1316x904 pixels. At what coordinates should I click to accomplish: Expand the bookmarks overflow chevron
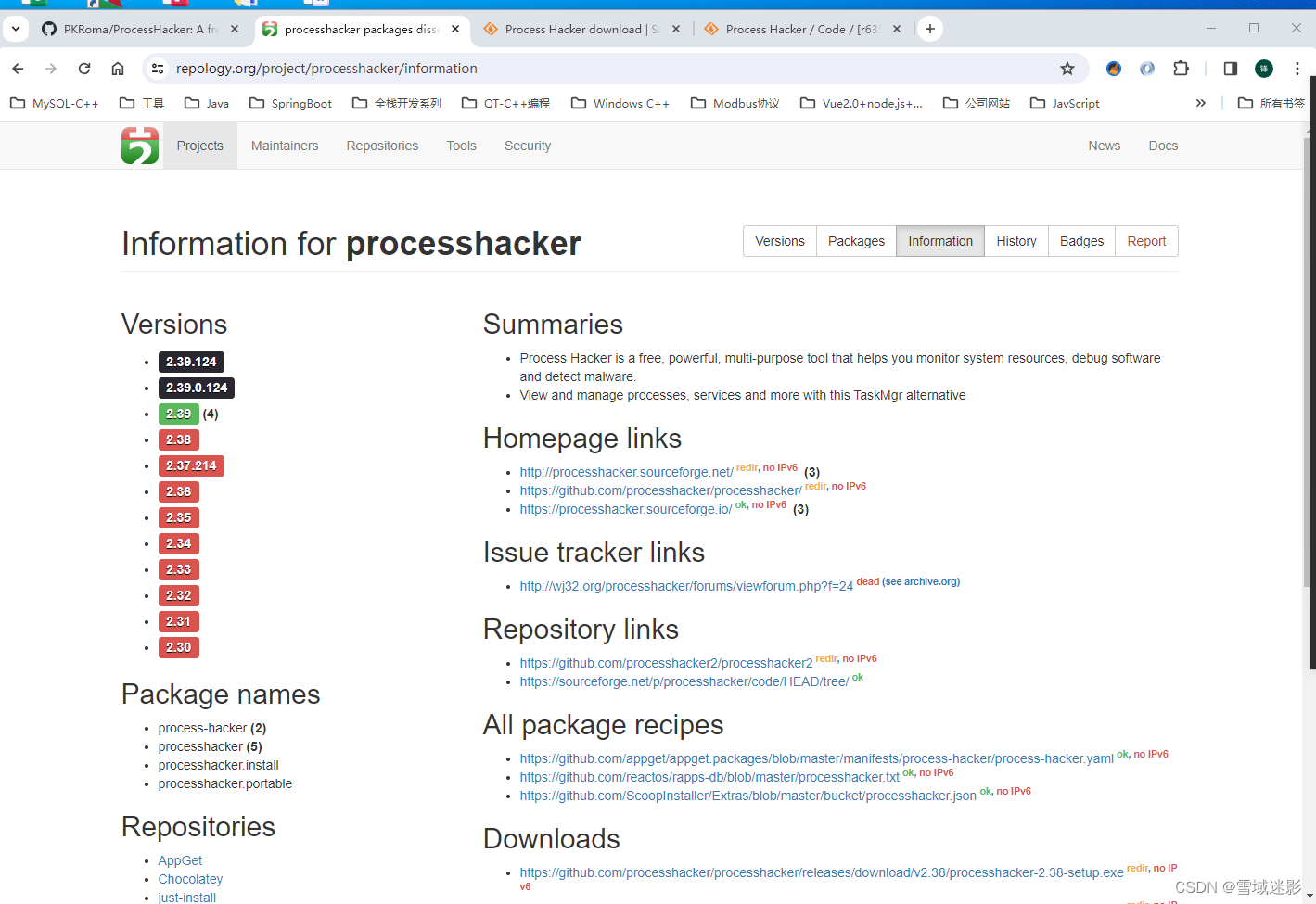point(1201,103)
